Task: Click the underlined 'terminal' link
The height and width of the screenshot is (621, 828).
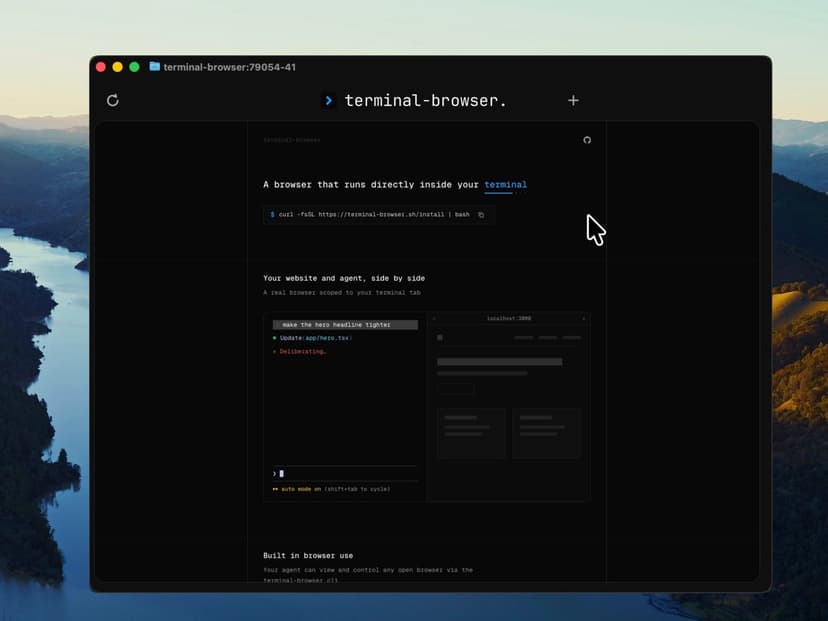Action: 505,185
